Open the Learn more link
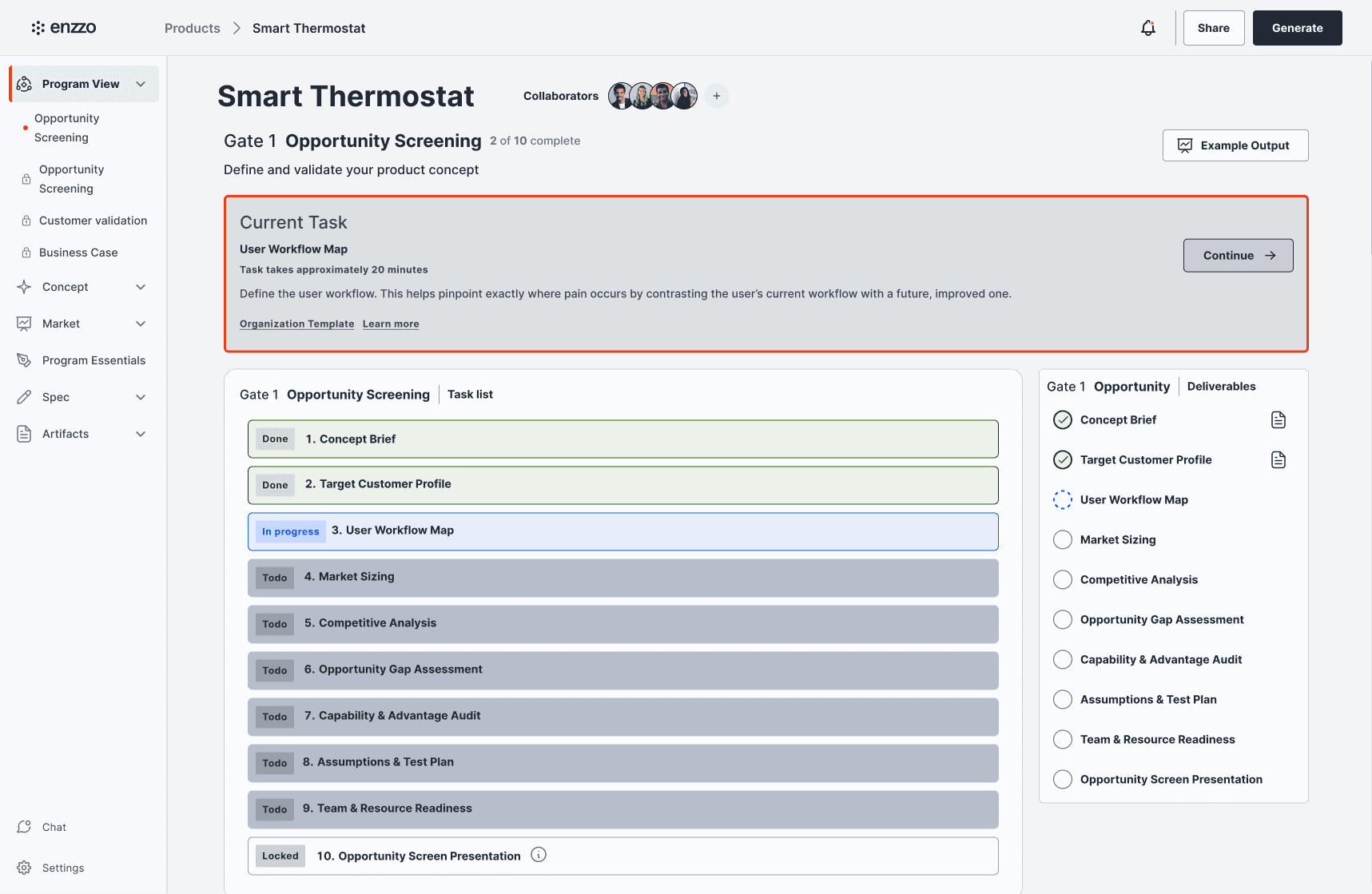The height and width of the screenshot is (894, 1372). coord(391,324)
